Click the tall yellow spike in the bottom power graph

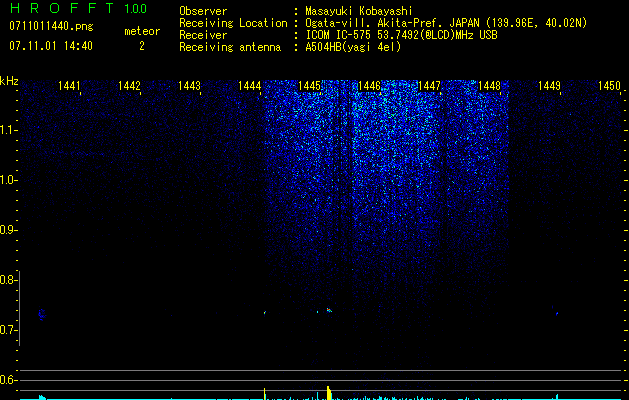point(329,393)
